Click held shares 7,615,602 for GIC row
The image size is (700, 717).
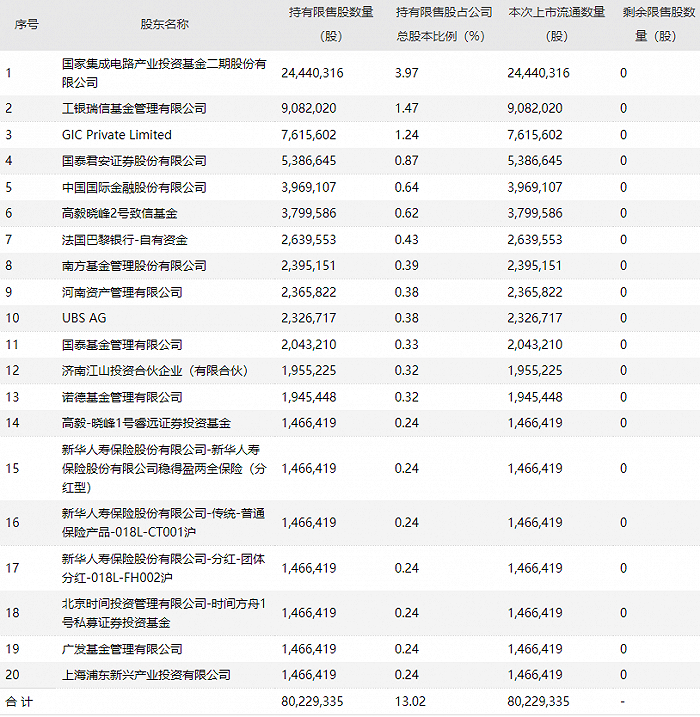point(309,135)
